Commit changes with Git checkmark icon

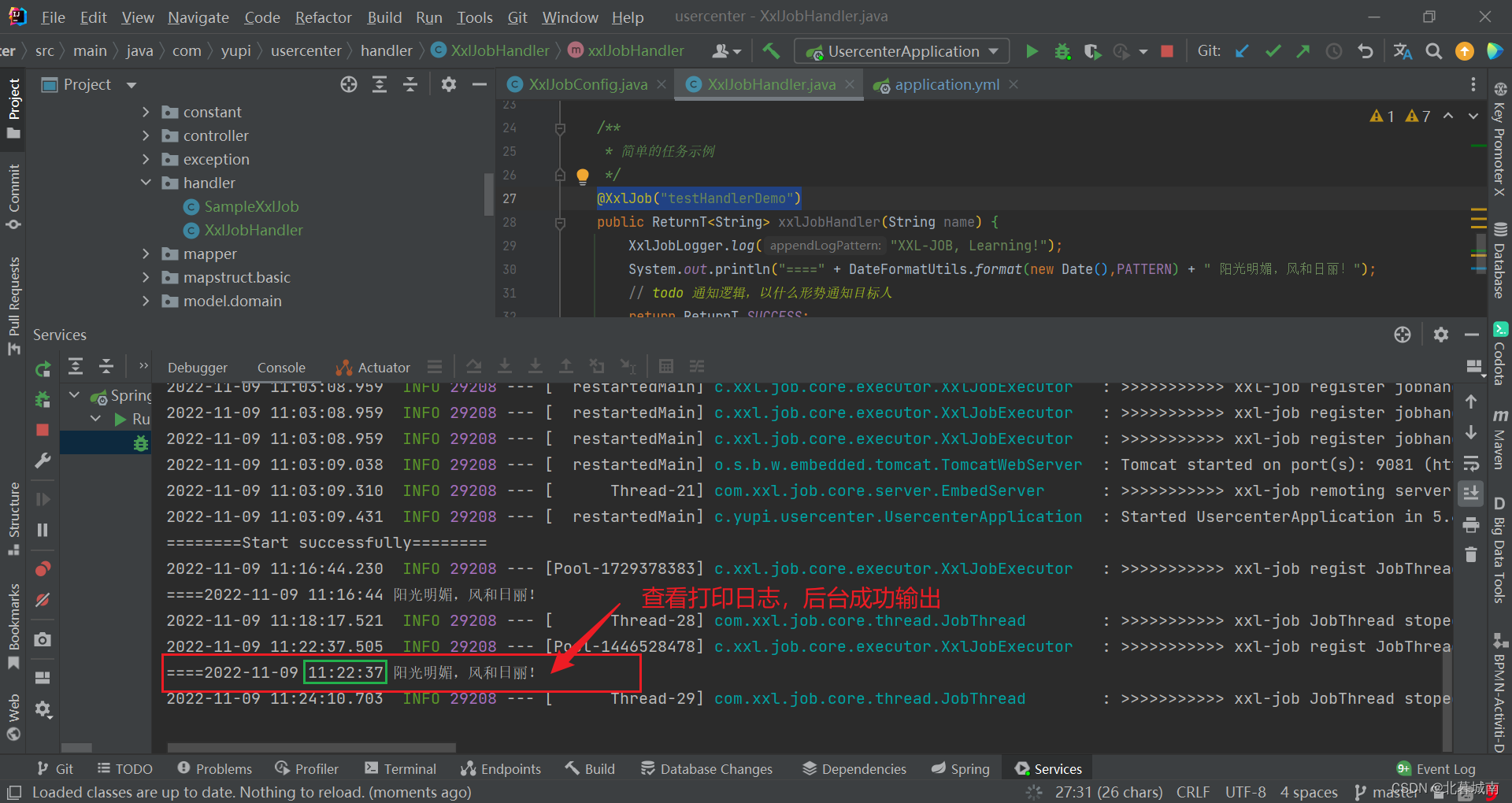point(1273,51)
